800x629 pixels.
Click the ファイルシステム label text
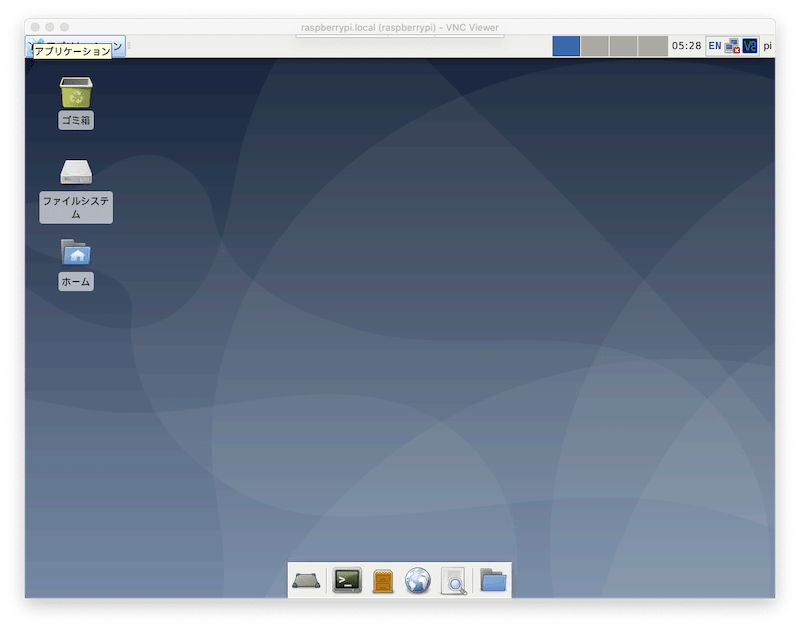(x=76, y=208)
